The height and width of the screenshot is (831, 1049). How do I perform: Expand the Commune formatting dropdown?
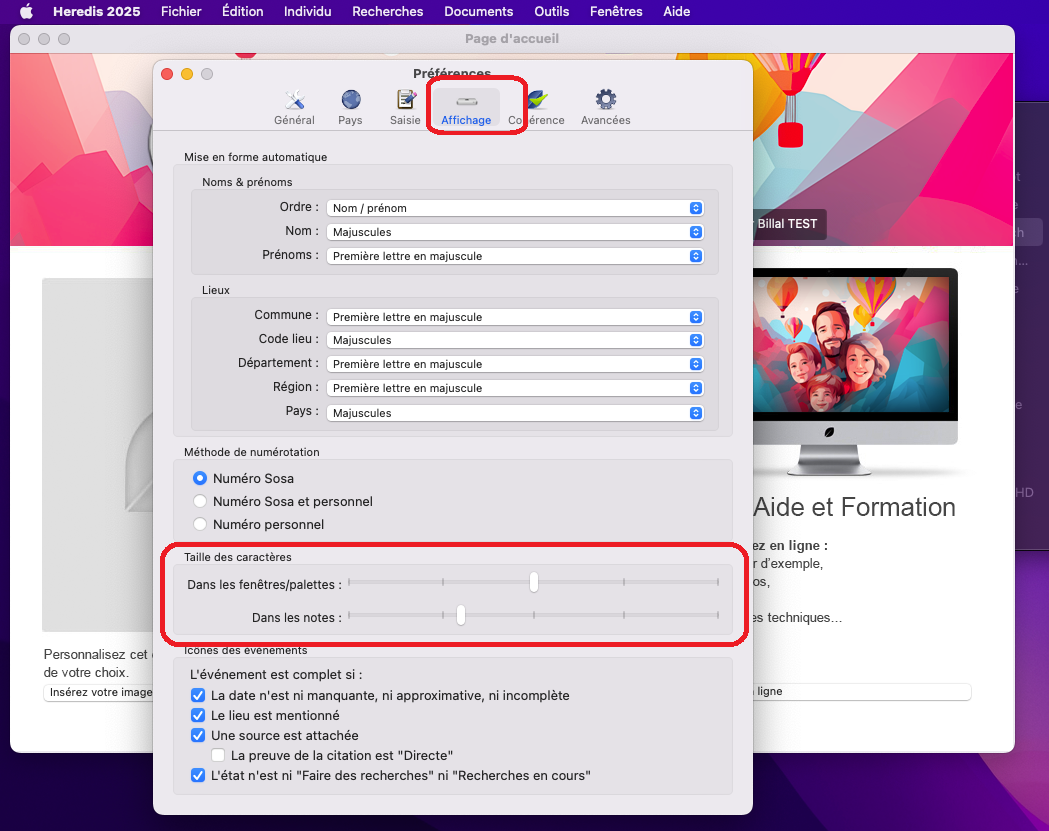(516, 317)
